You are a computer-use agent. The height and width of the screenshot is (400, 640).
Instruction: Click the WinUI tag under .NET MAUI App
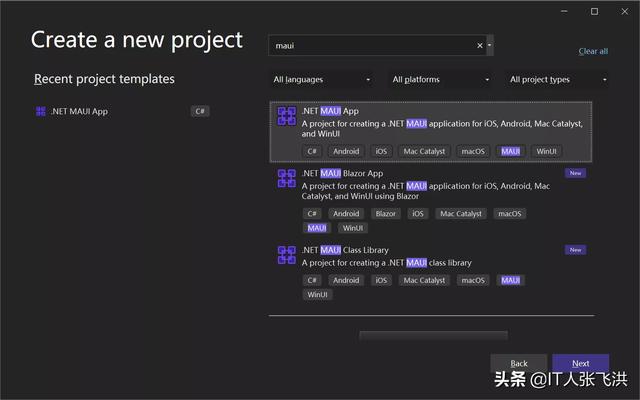tap(547, 151)
